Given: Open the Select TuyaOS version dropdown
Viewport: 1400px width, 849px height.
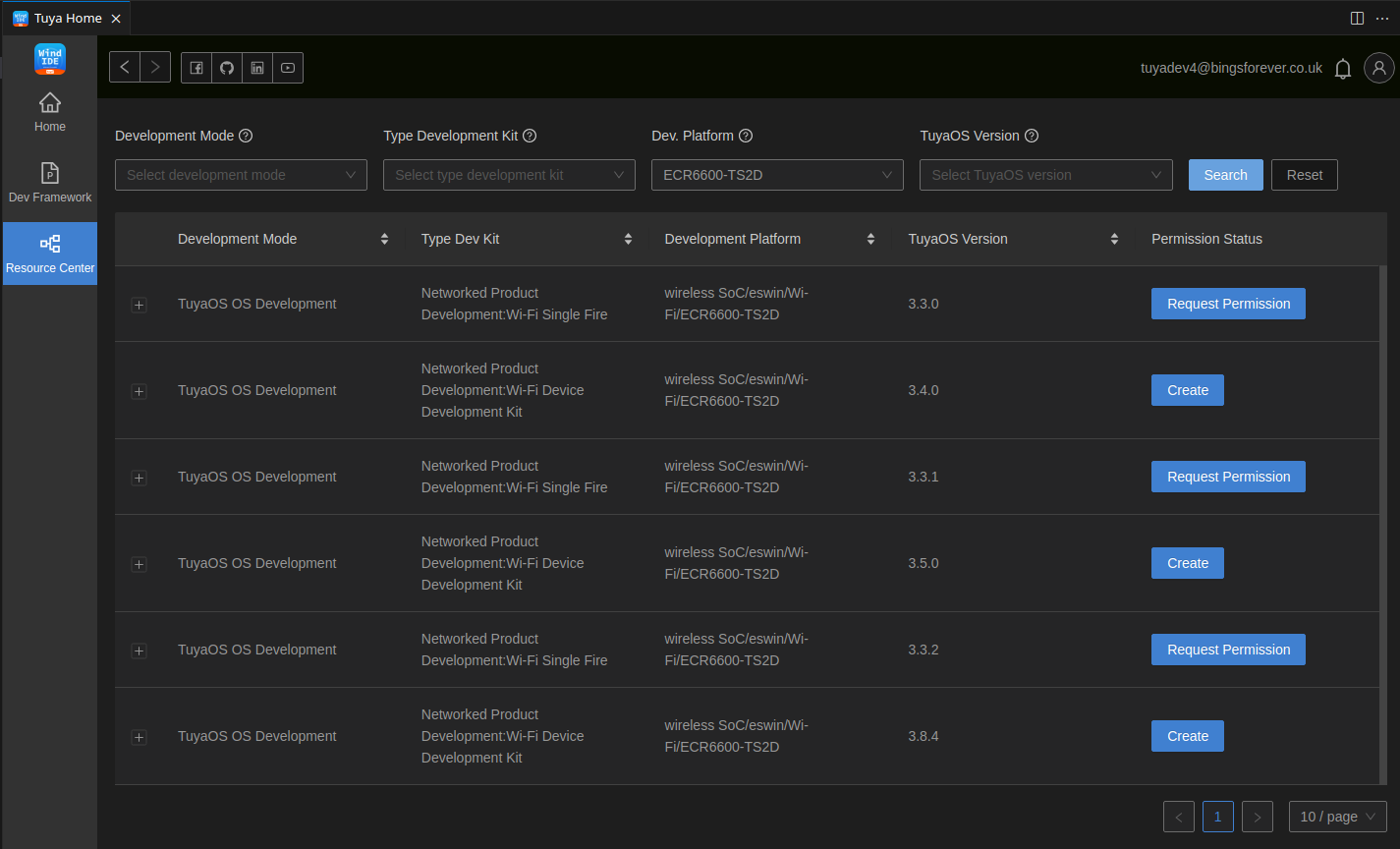Looking at the screenshot, I should [1046, 175].
